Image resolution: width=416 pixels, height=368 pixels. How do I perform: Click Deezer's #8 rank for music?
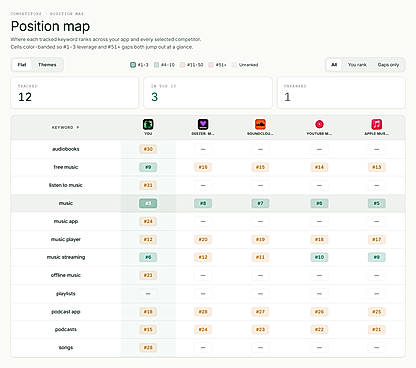click(203, 203)
